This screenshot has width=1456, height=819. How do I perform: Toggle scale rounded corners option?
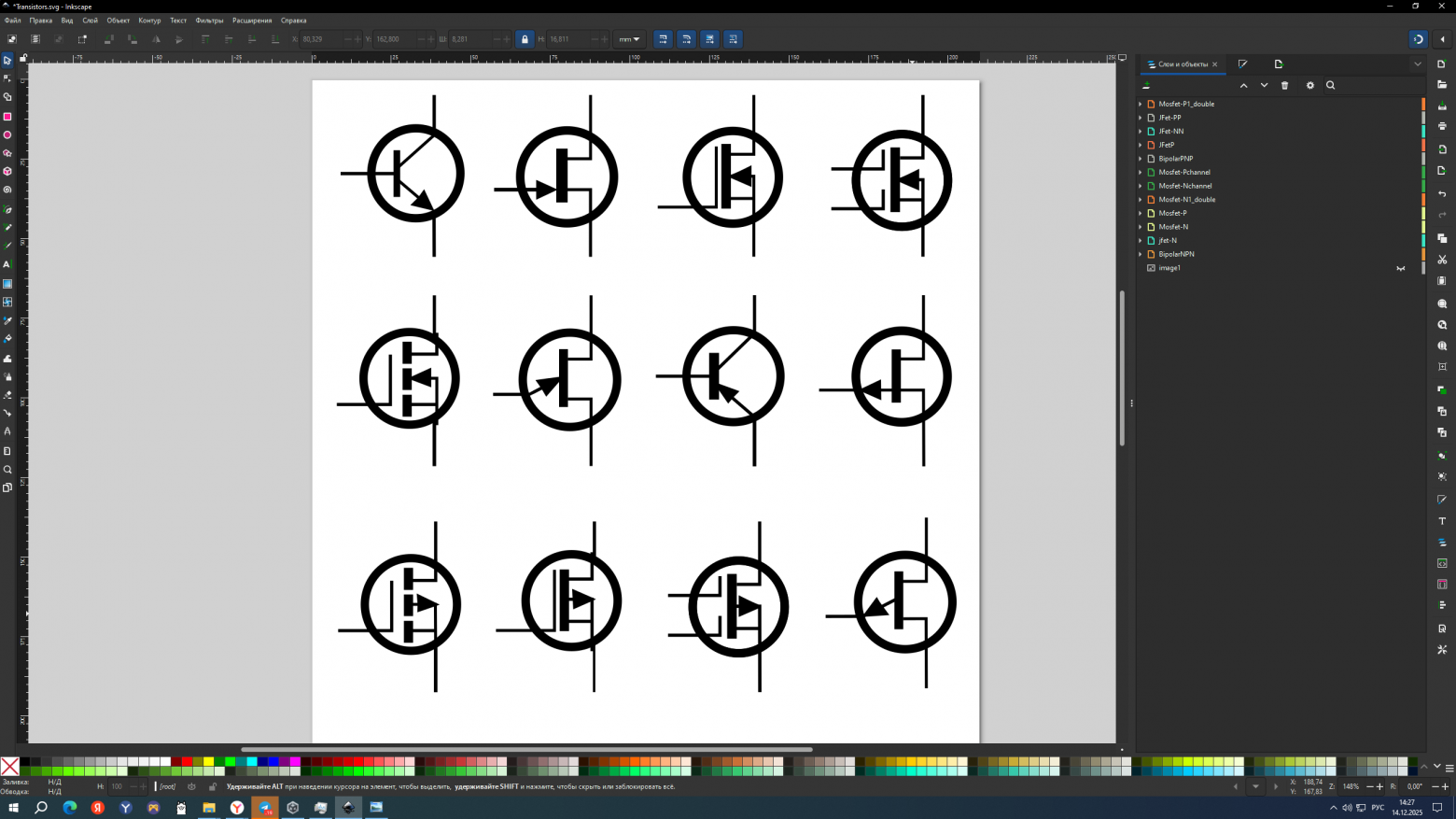coord(687,39)
